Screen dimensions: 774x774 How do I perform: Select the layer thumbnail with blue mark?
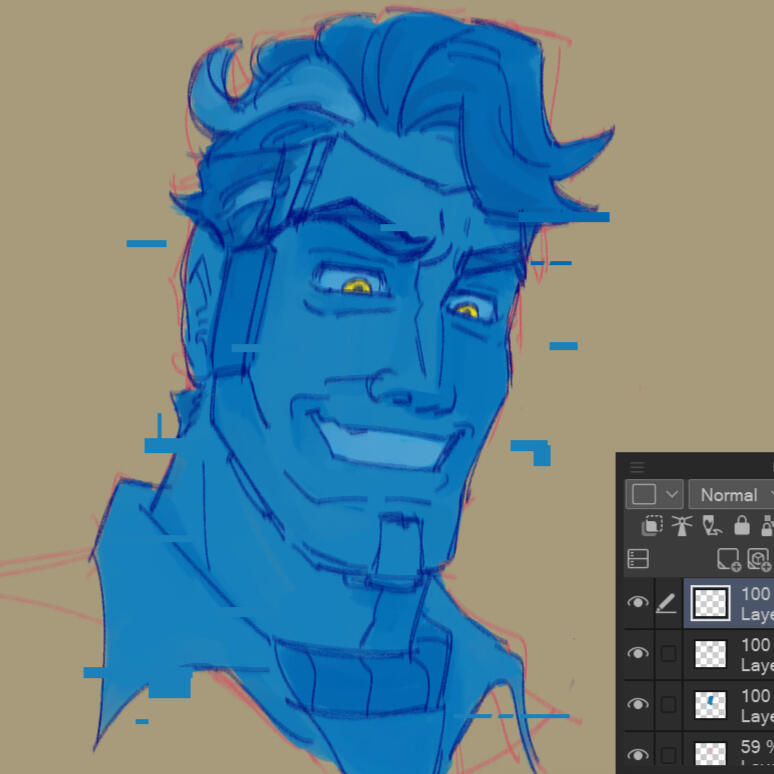click(710, 704)
